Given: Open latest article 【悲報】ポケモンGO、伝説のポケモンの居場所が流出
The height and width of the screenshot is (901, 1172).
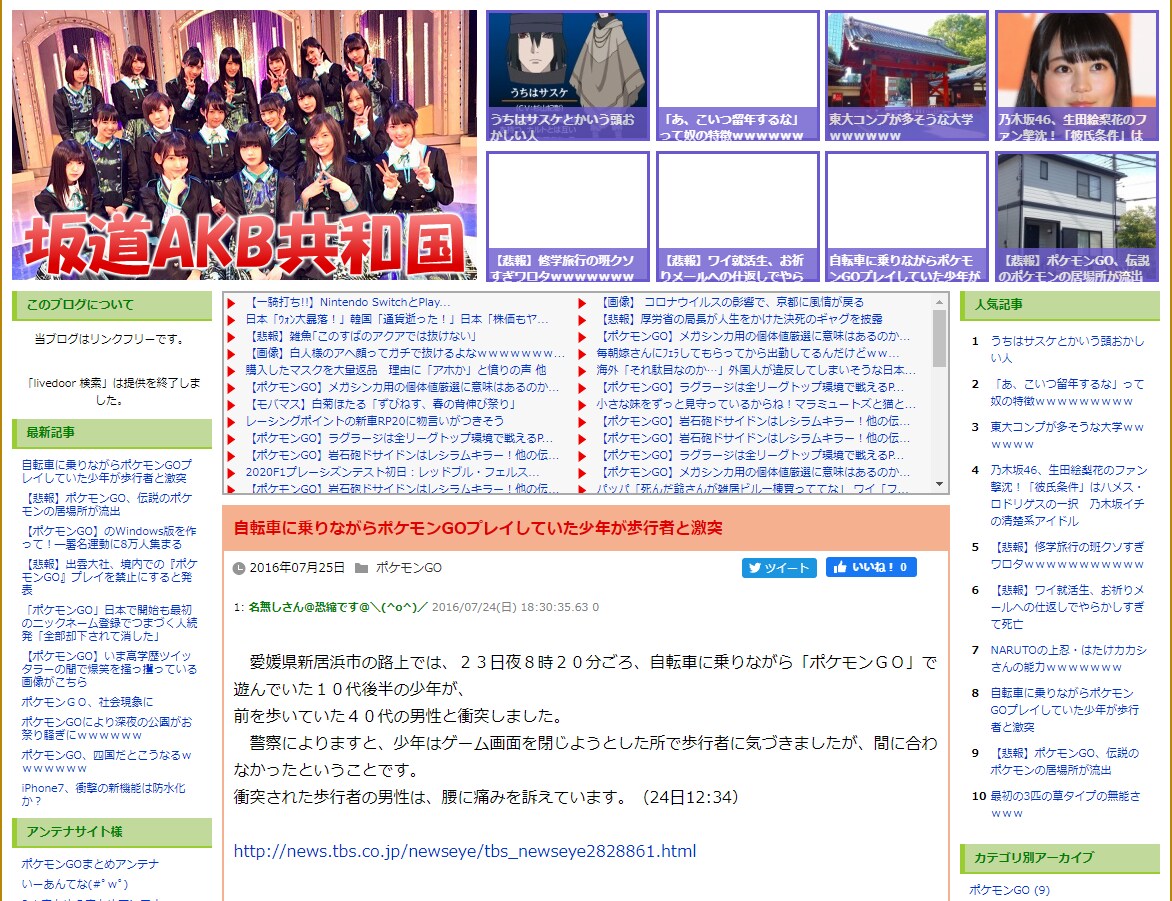Looking at the screenshot, I should pos(107,505).
